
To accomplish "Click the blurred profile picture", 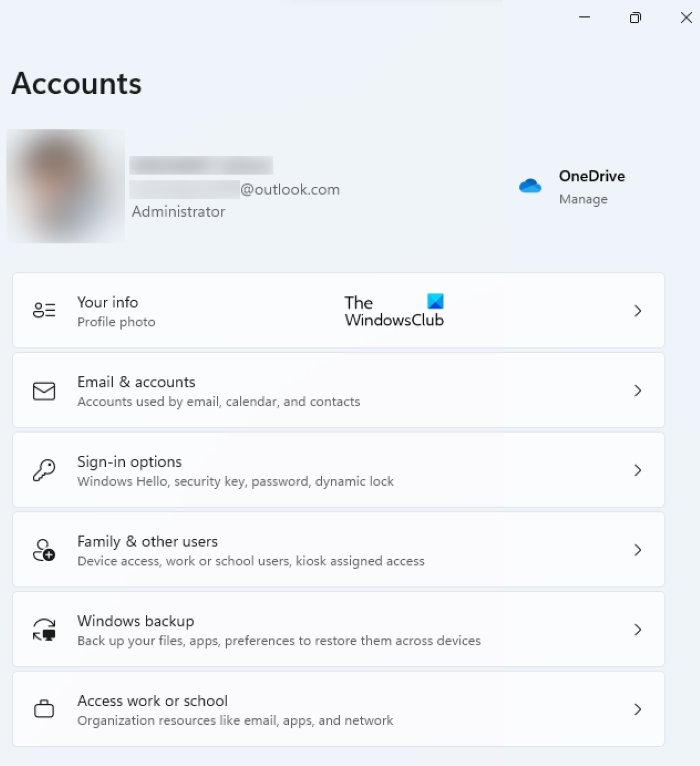I will click(x=66, y=186).
